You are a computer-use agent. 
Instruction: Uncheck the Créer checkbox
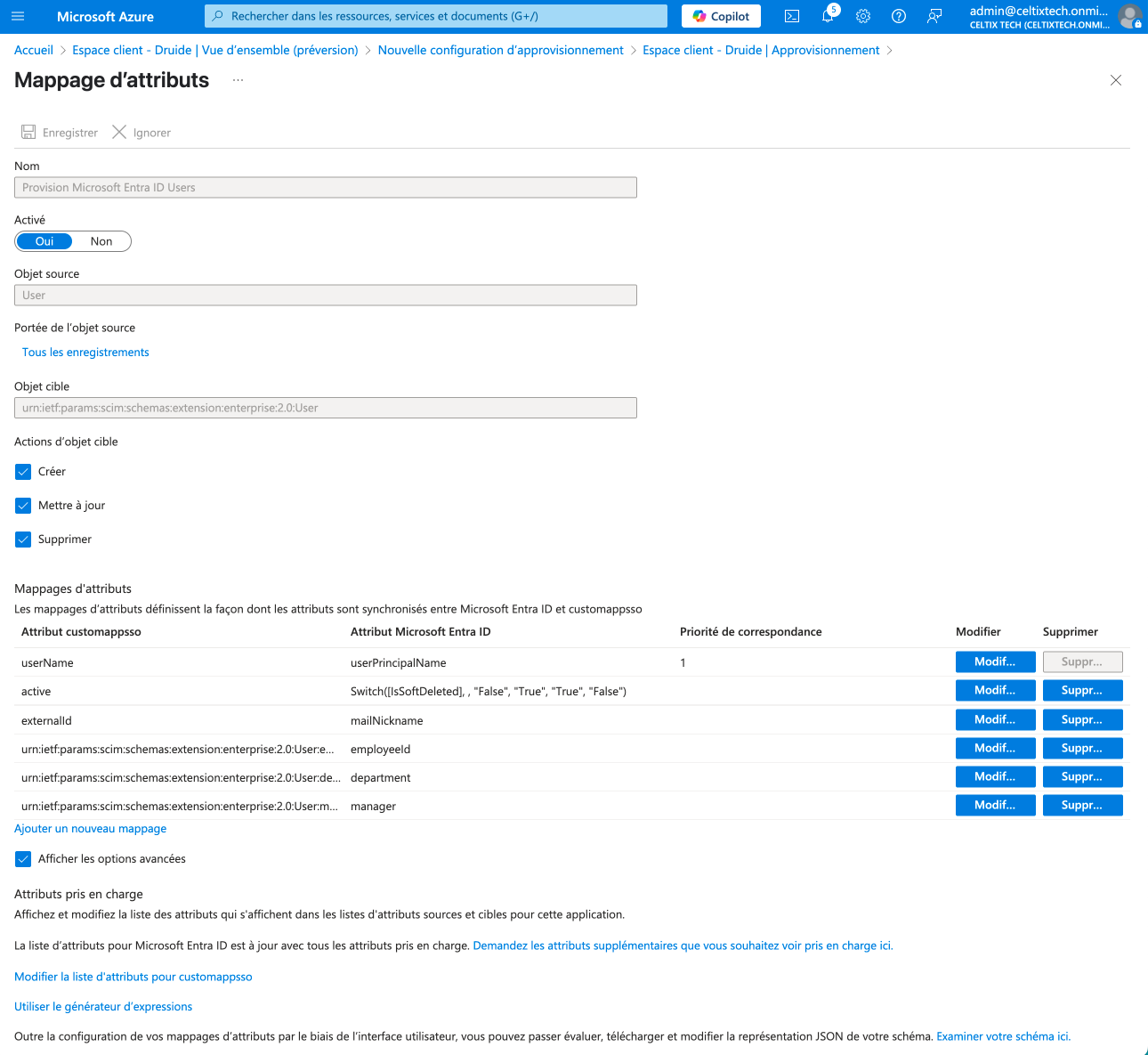[23, 472]
